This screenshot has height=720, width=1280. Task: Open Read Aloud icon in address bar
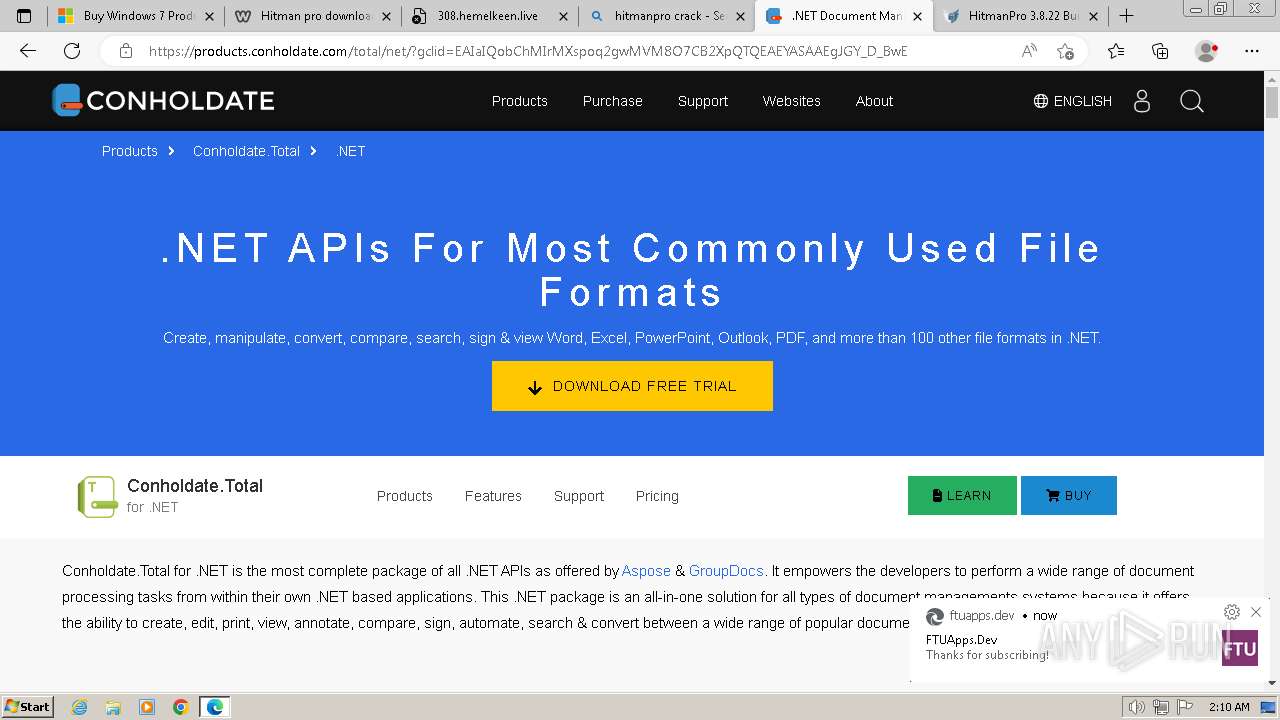pyautogui.click(x=1029, y=51)
